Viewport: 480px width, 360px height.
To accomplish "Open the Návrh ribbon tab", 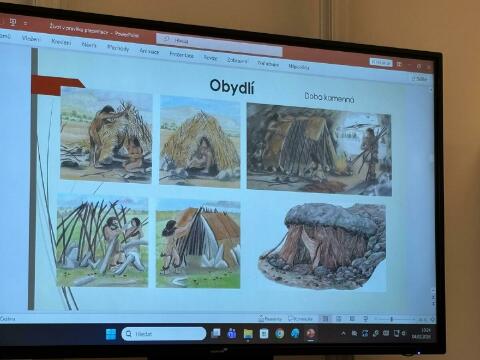I will tap(89, 45).
